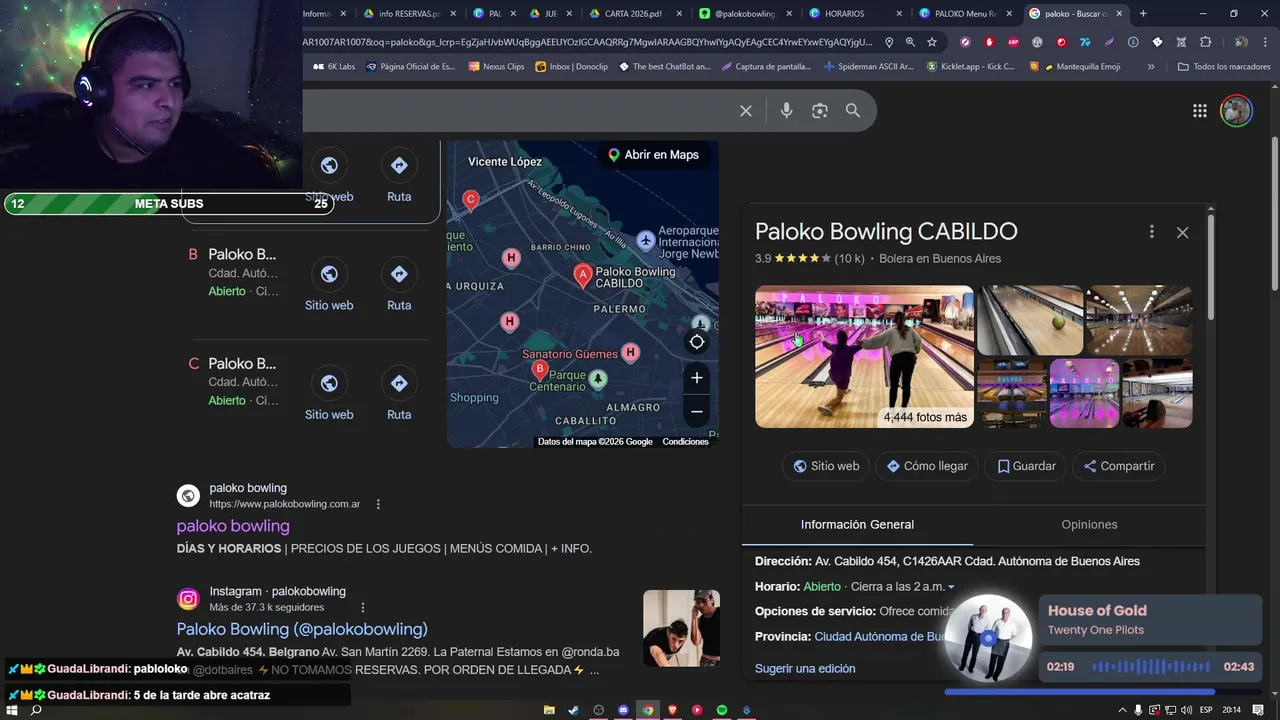Expand Horario opening hours dropdown
Viewport: 1280px width, 720px height.
click(951, 587)
